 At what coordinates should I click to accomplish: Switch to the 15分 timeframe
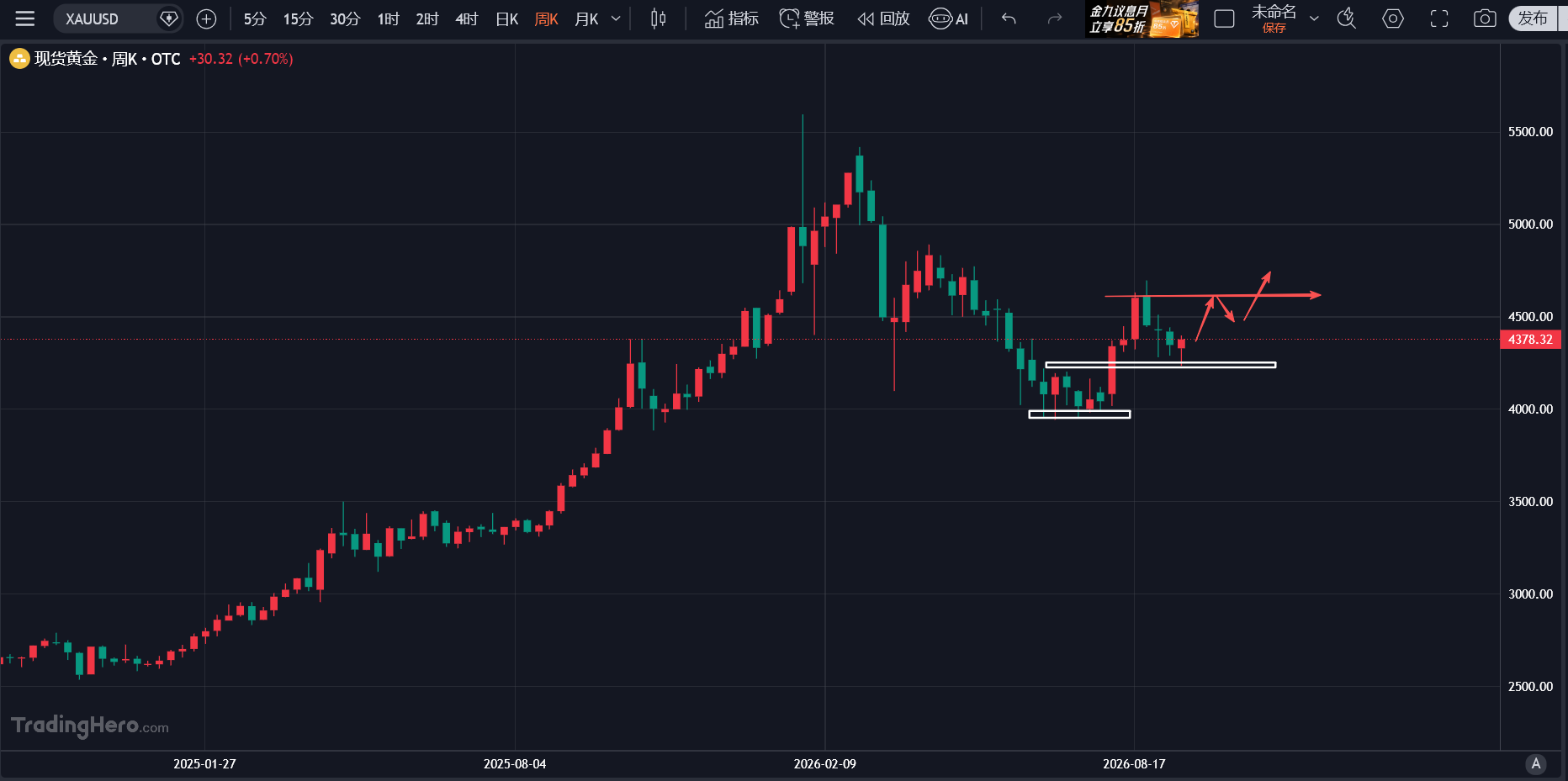tap(298, 18)
